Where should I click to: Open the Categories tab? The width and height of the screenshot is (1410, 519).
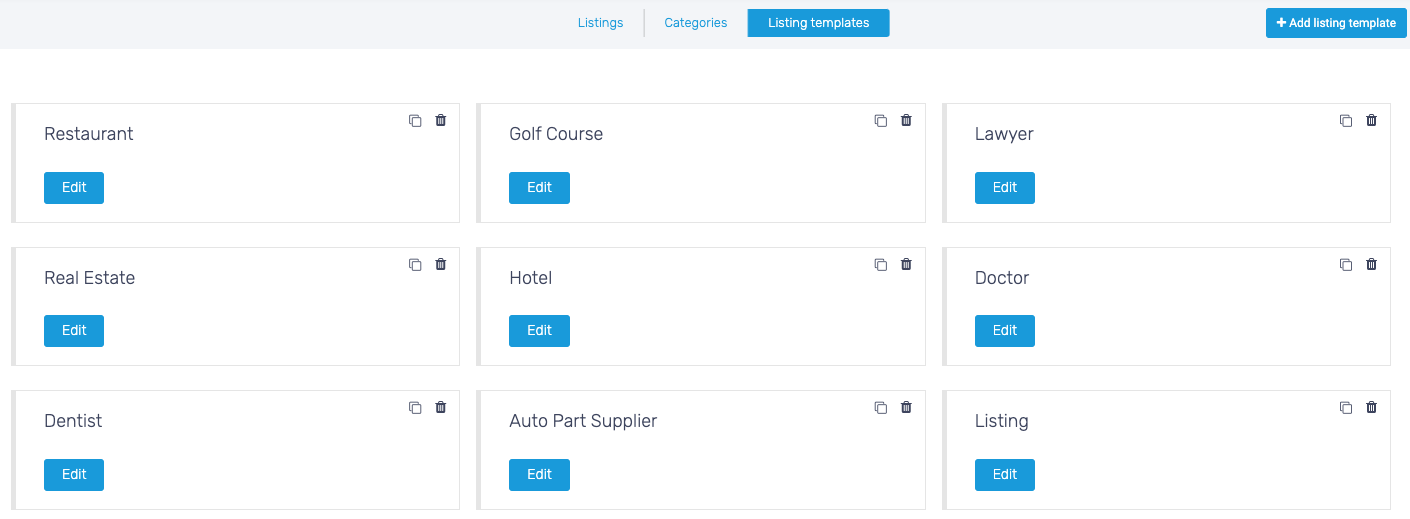point(695,23)
